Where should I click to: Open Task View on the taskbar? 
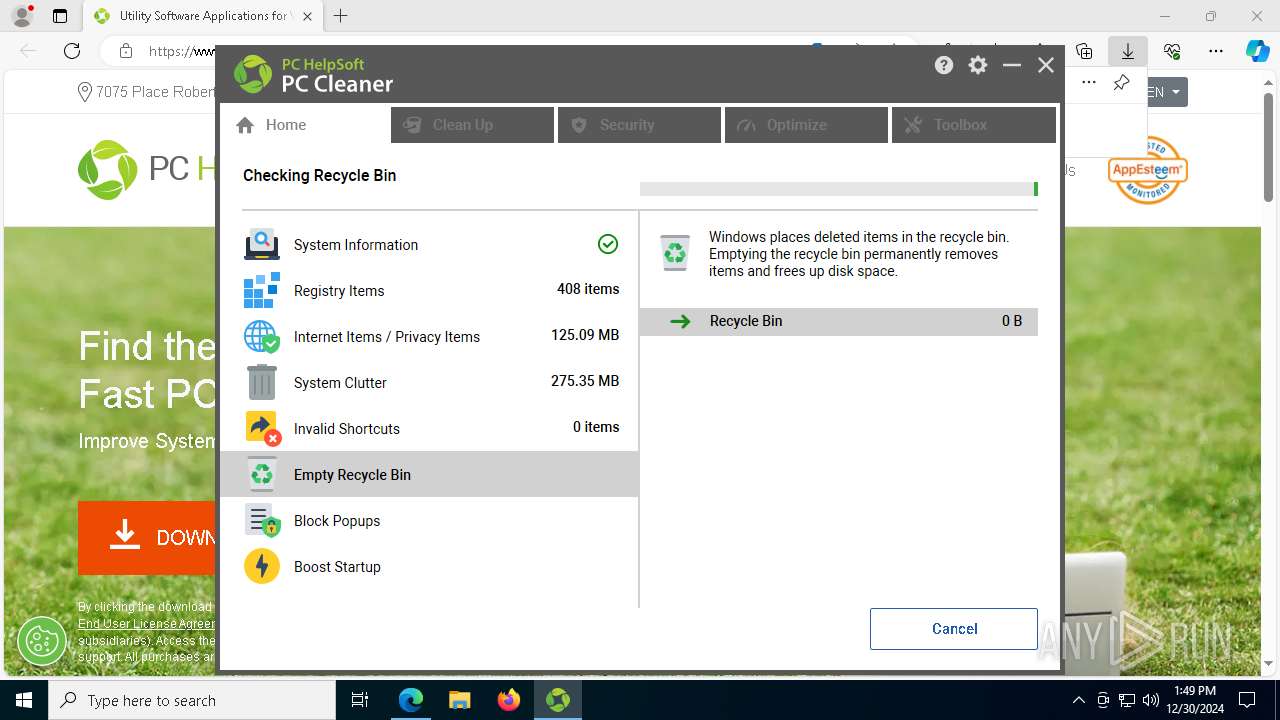[x=360, y=700]
